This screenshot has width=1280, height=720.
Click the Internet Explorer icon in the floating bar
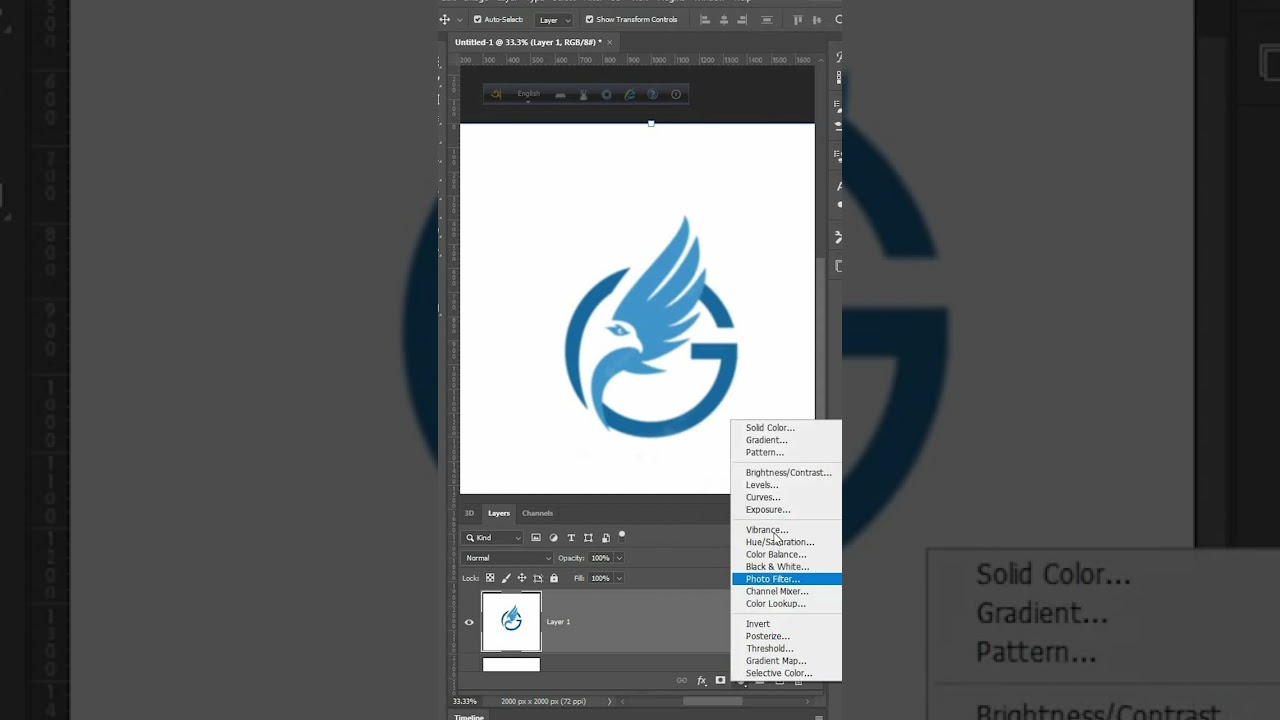coord(629,95)
